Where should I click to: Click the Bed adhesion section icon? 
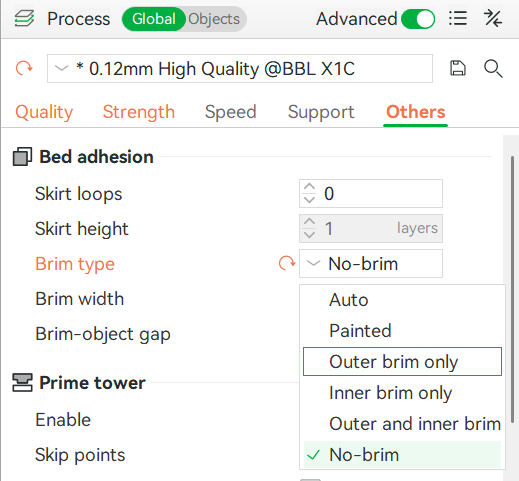(x=22, y=157)
